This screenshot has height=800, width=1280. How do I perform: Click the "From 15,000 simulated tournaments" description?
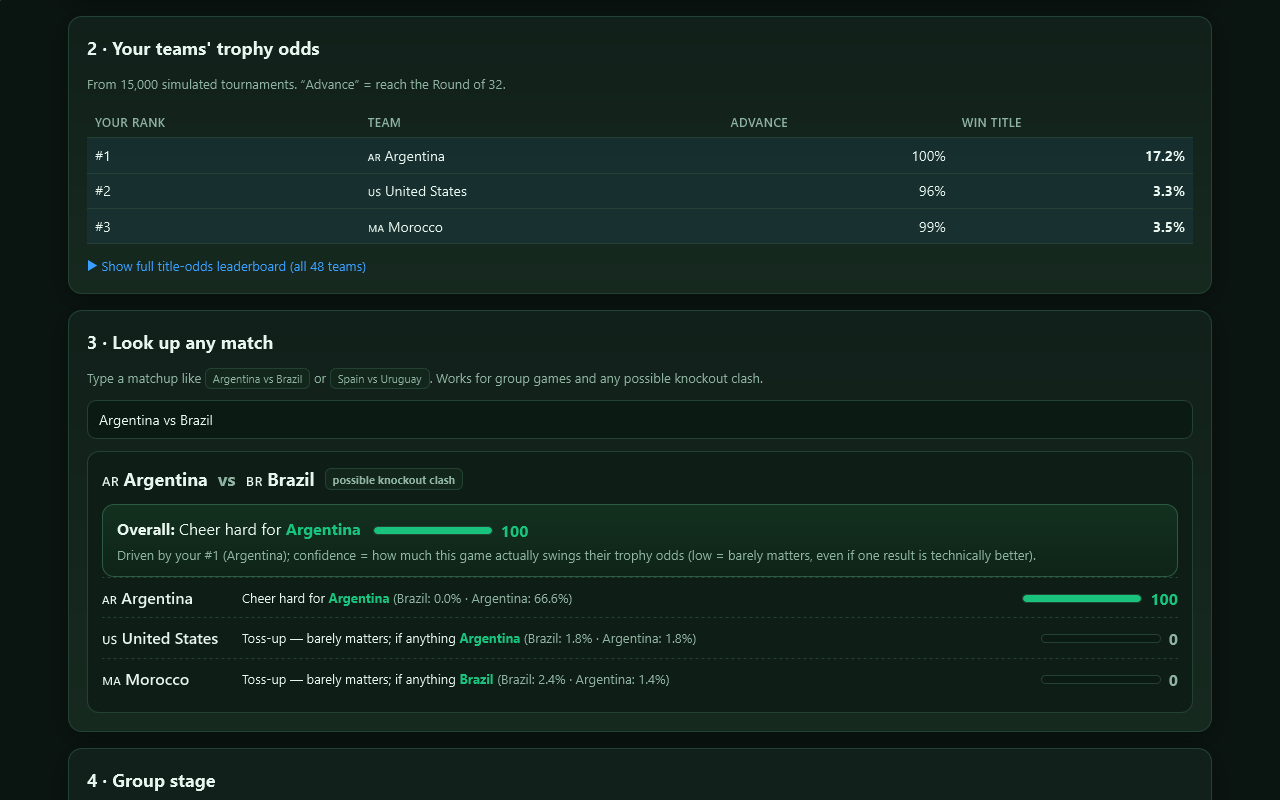[x=296, y=85]
